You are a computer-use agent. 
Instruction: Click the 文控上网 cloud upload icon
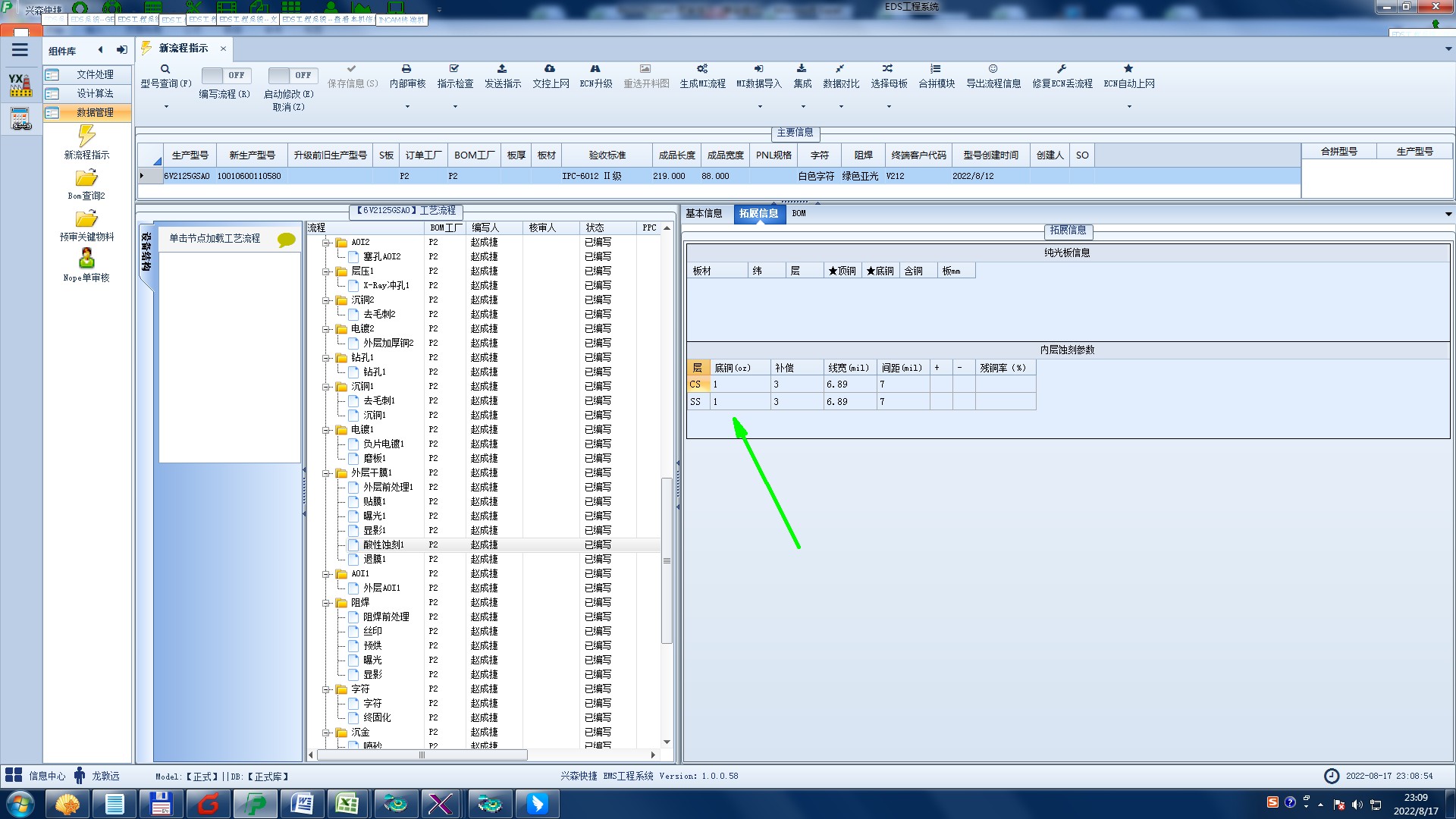coord(550,69)
